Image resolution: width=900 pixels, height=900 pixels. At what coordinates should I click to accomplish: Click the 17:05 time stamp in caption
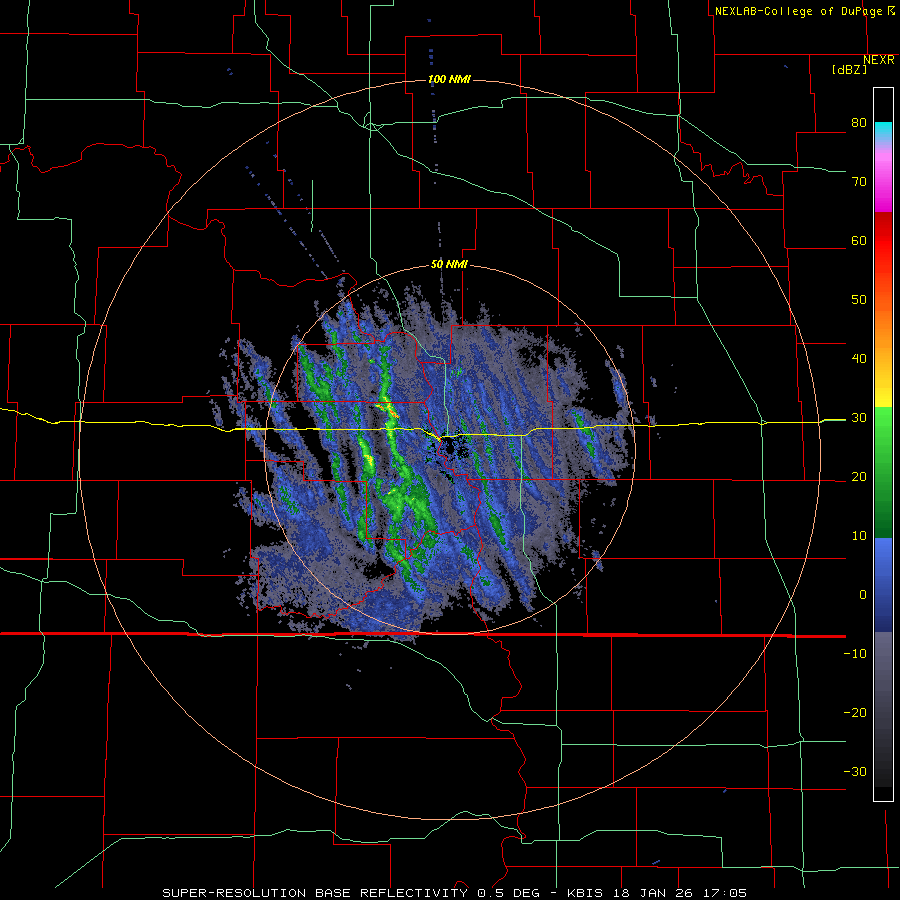(x=727, y=893)
